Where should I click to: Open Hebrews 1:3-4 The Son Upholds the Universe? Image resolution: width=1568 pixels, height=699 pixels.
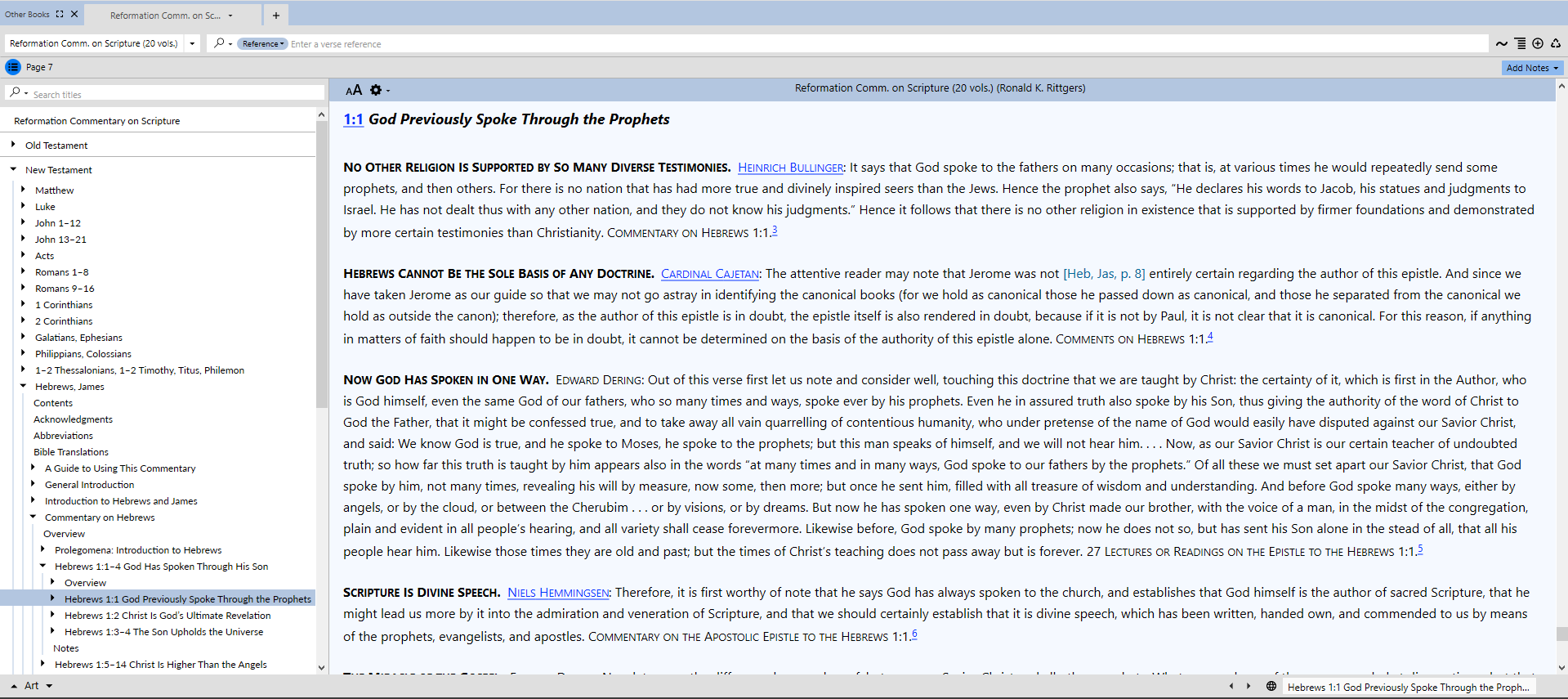[x=163, y=632]
